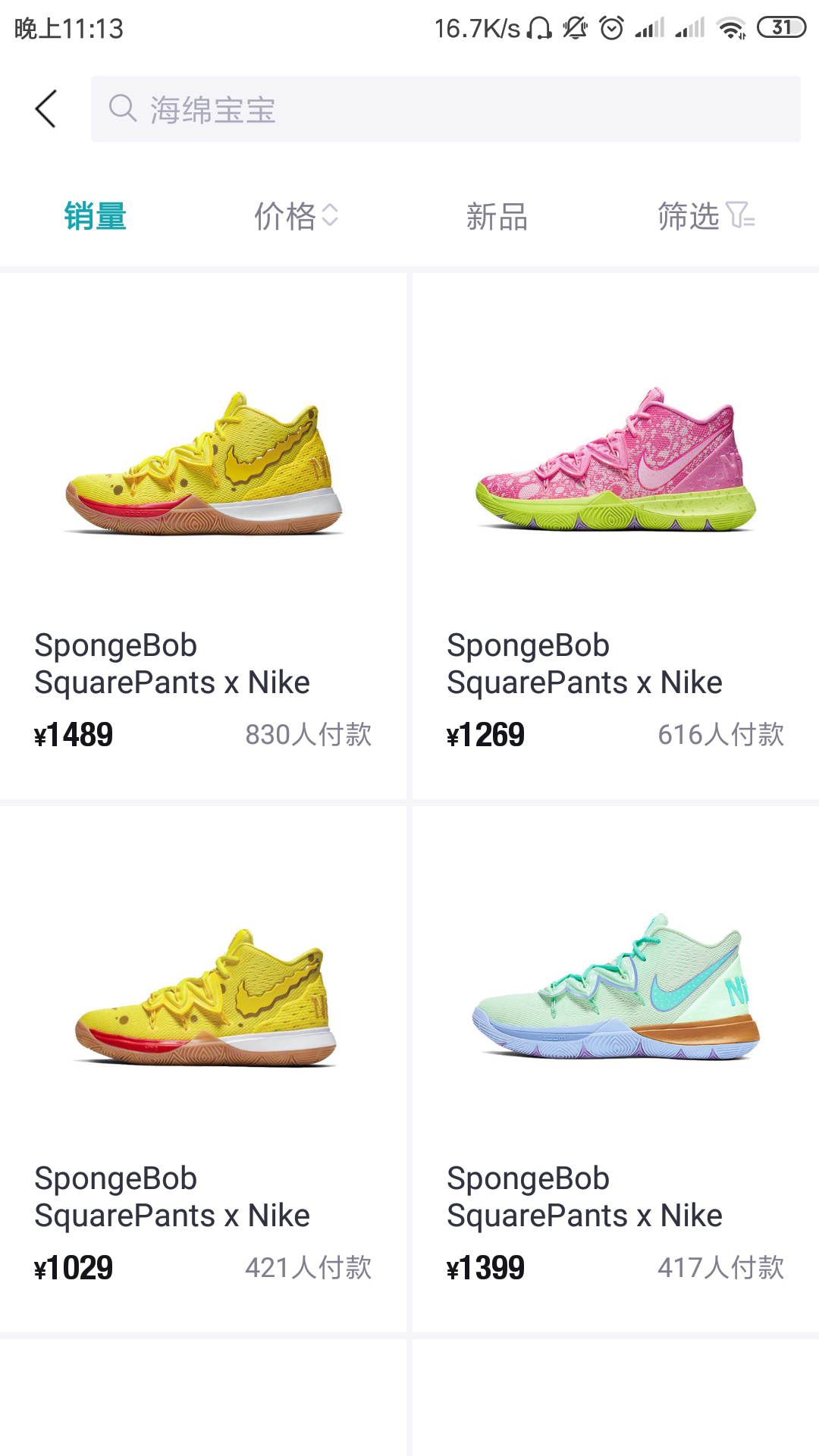Open the mint green shoe priced ¥1399

(616, 1069)
